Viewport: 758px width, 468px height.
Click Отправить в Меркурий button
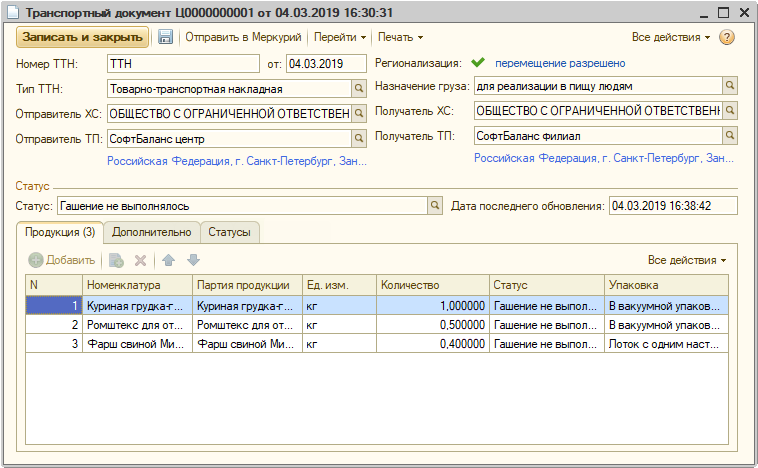pos(243,37)
